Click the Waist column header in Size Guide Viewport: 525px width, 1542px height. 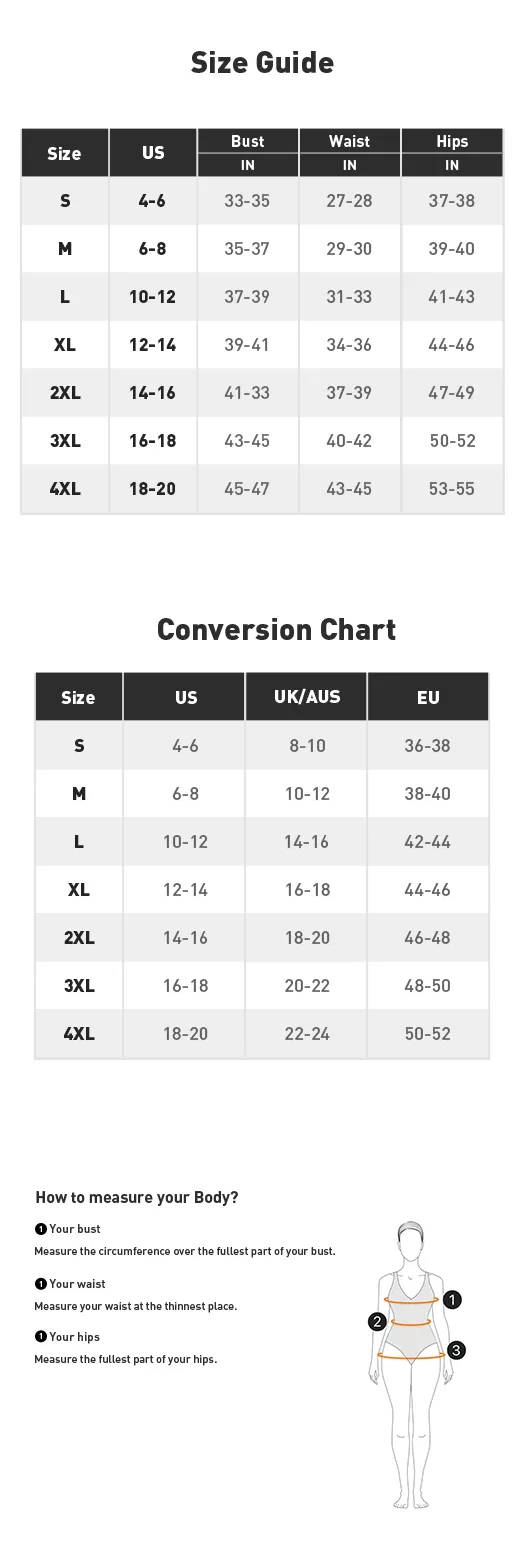(350, 141)
